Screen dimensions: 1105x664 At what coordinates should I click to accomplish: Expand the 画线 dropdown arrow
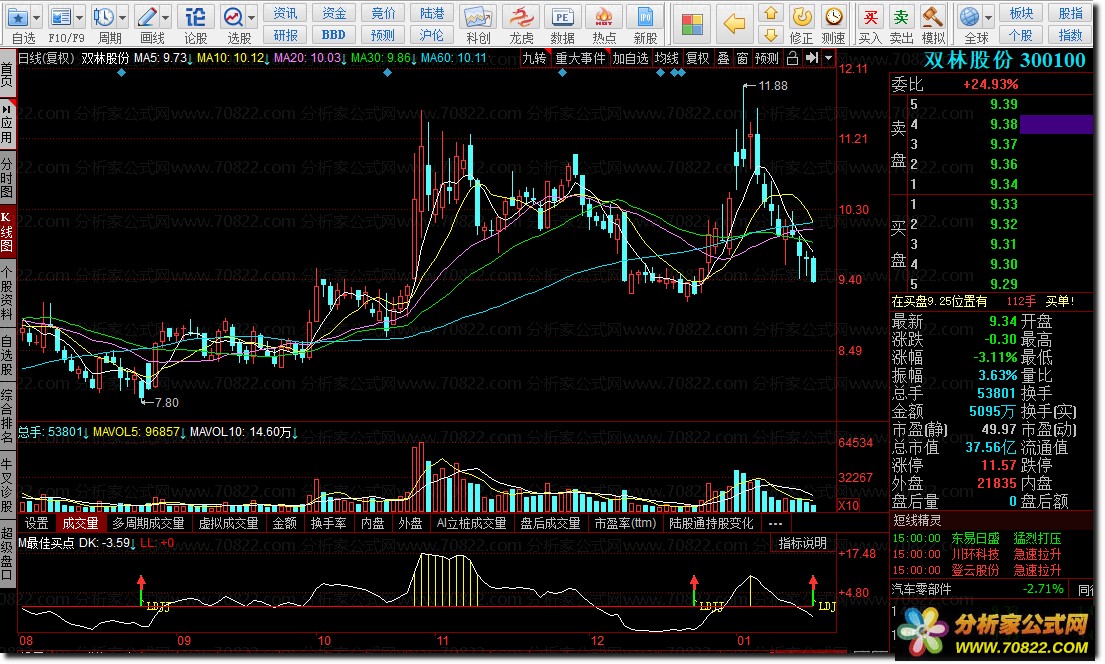(x=166, y=18)
